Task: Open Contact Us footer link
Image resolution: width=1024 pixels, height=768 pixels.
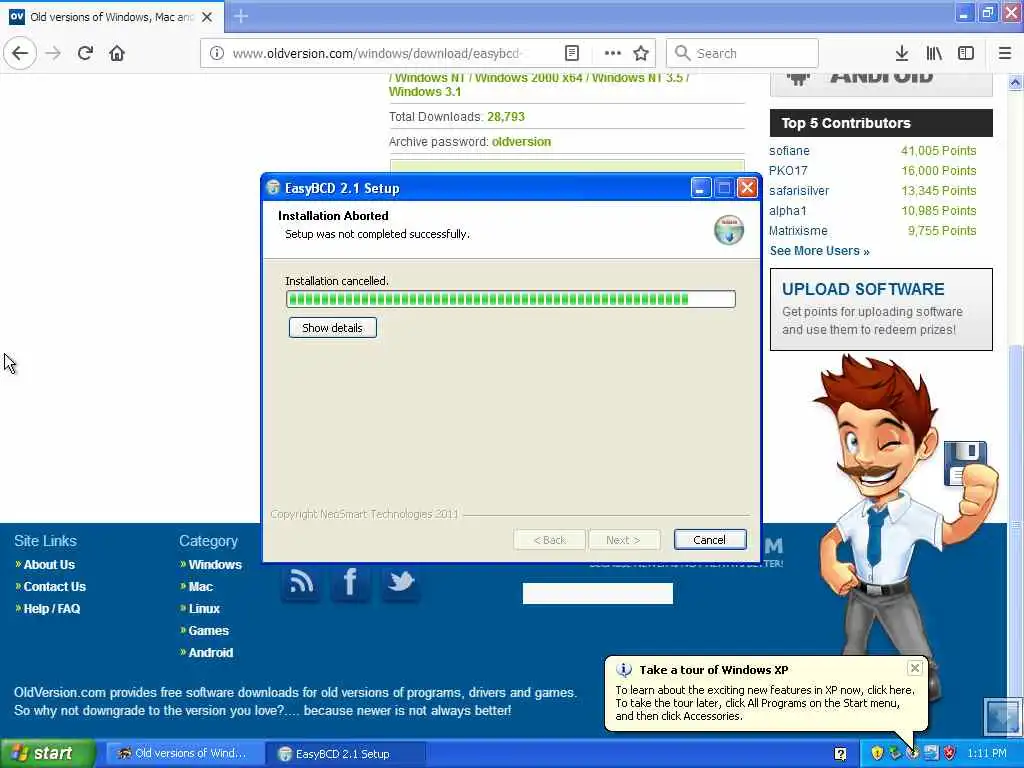Action: pyautogui.click(x=54, y=586)
